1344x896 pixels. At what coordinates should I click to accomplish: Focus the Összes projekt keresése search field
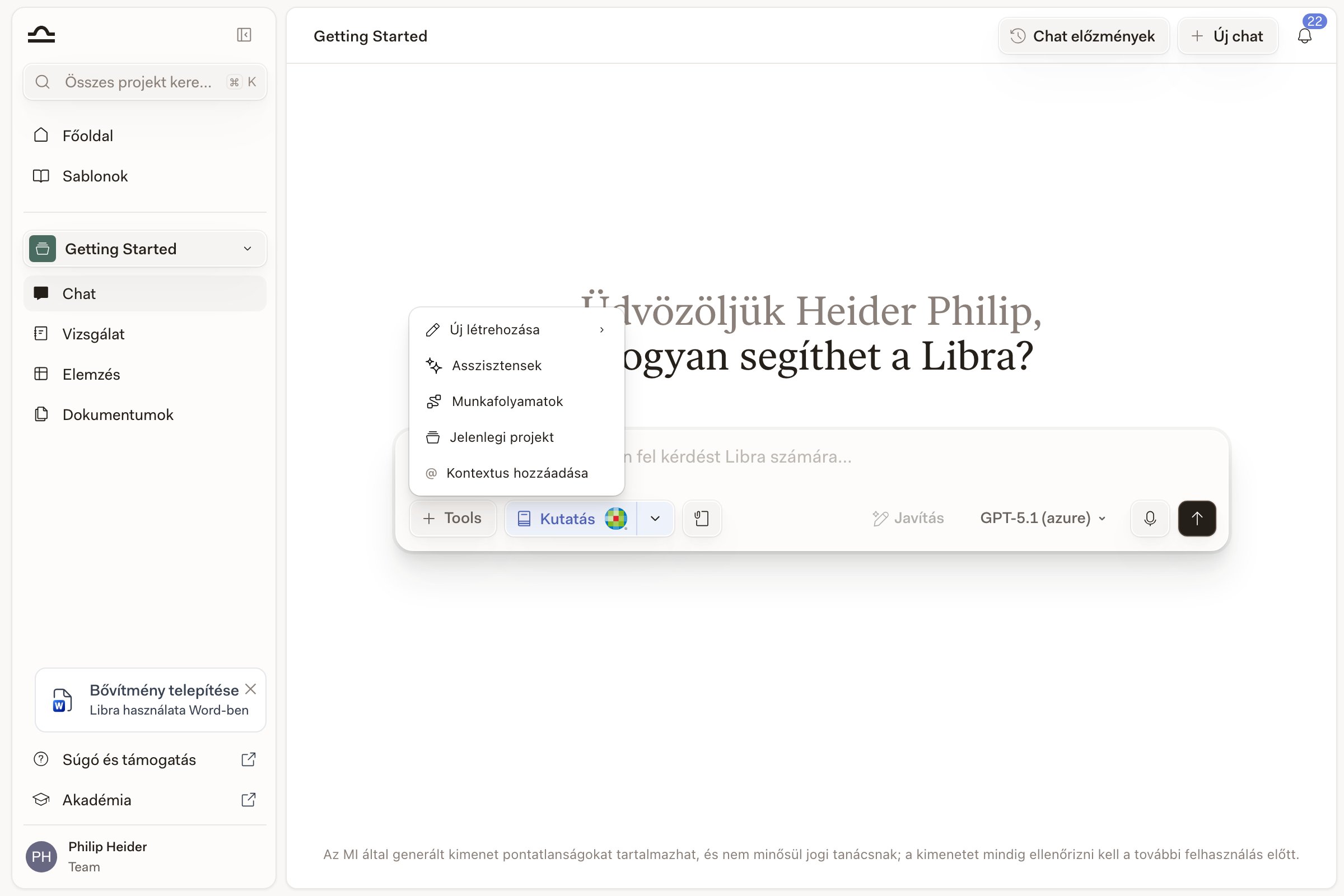click(x=145, y=82)
